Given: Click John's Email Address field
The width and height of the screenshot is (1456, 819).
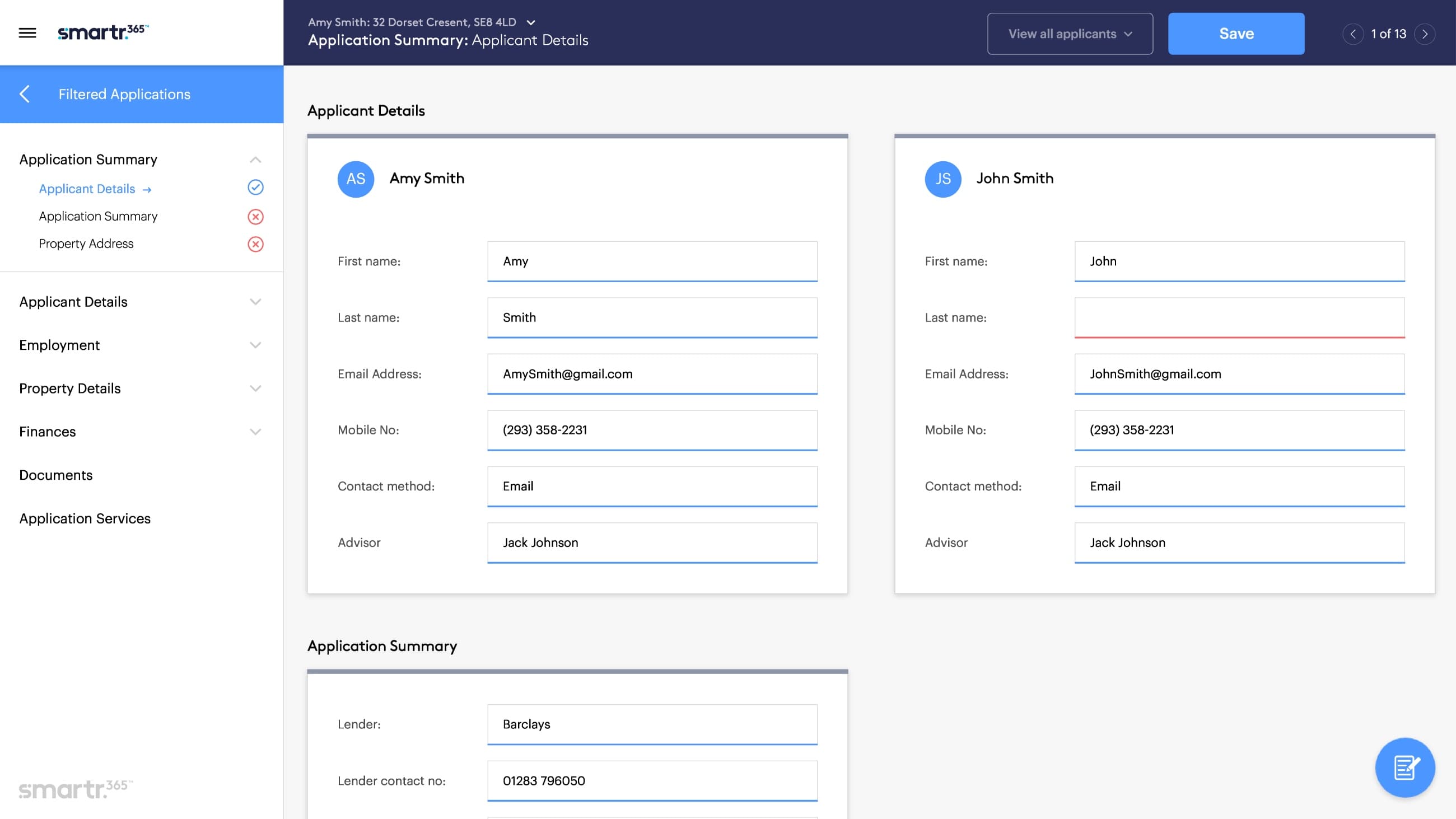Looking at the screenshot, I should 1239,373.
